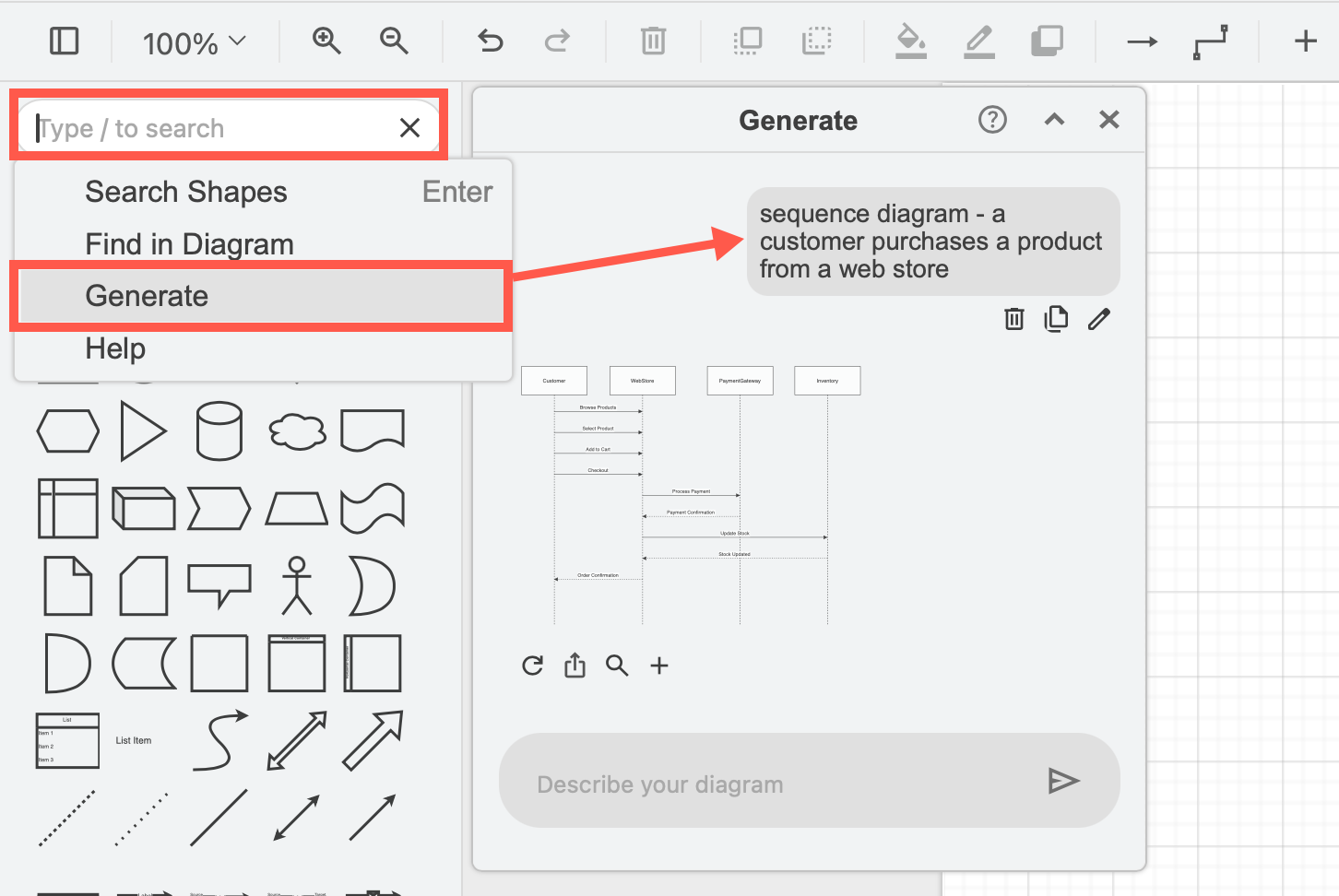
Task: Select the delete trash icon in the toolbar
Action: (653, 41)
